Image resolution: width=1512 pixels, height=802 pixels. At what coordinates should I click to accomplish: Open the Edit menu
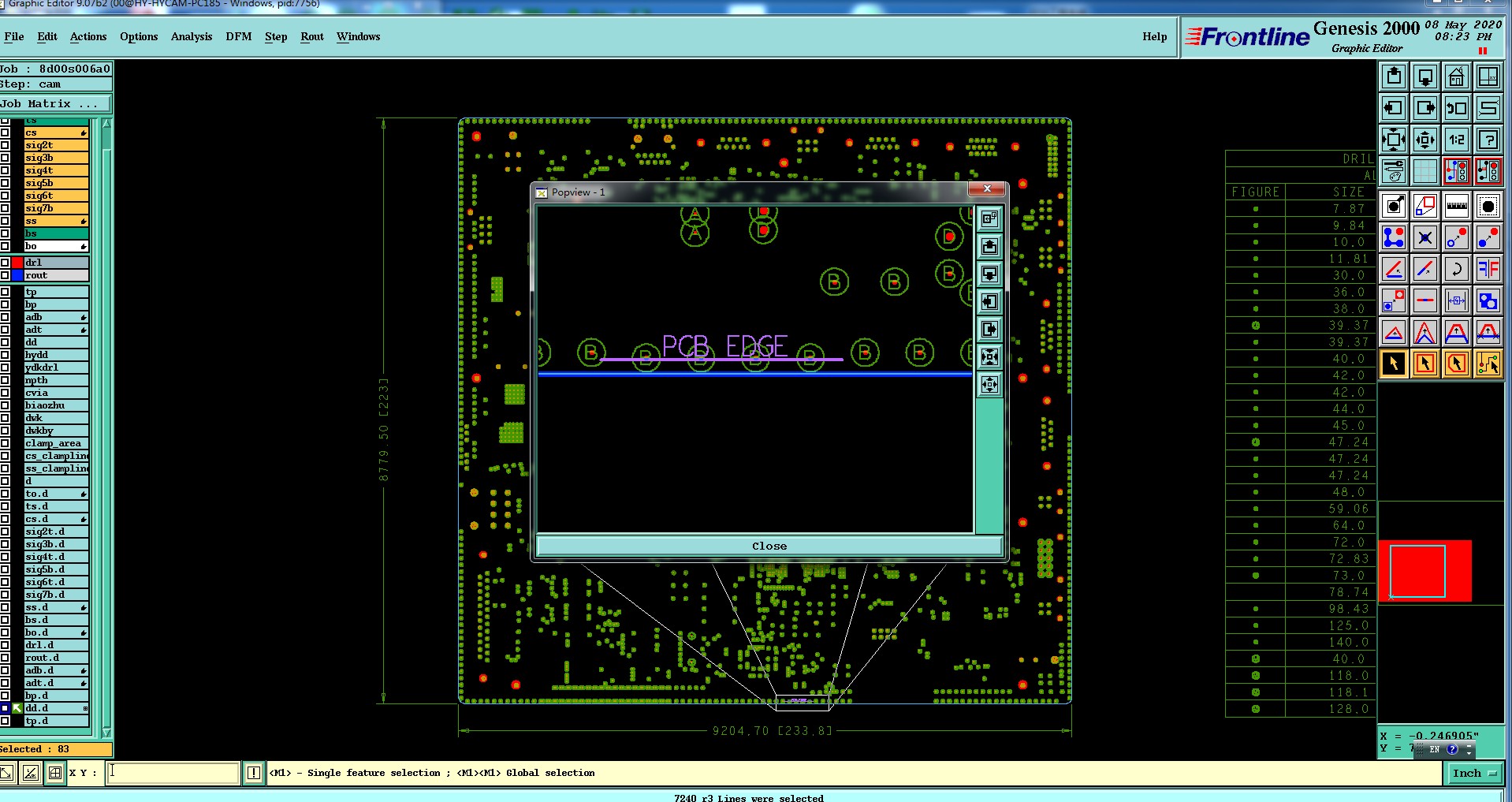47,36
